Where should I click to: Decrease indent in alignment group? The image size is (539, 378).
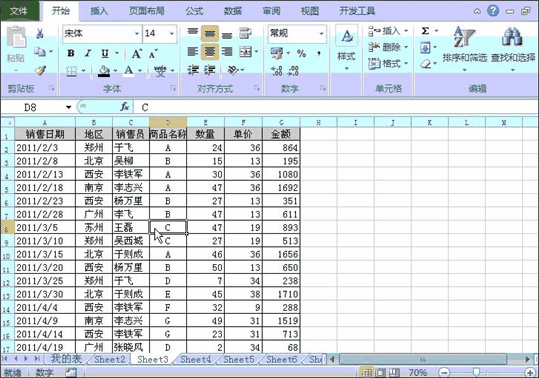(193, 70)
